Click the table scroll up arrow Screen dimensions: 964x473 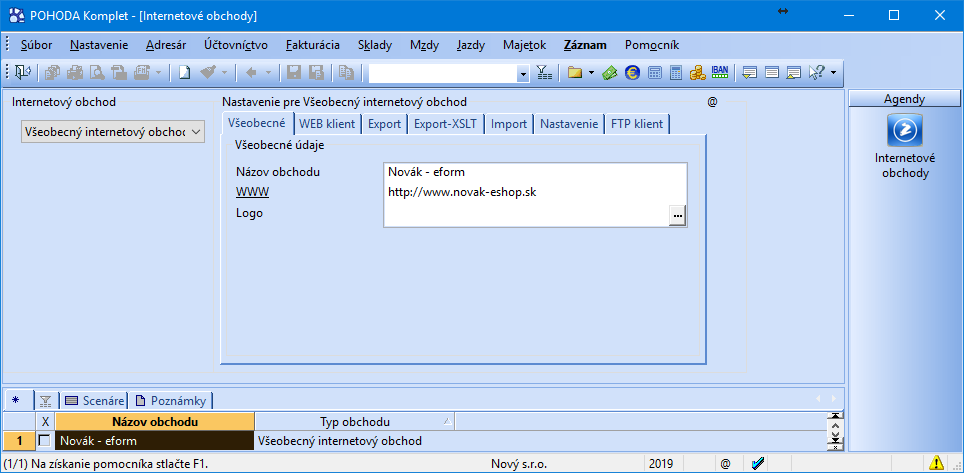point(834,425)
